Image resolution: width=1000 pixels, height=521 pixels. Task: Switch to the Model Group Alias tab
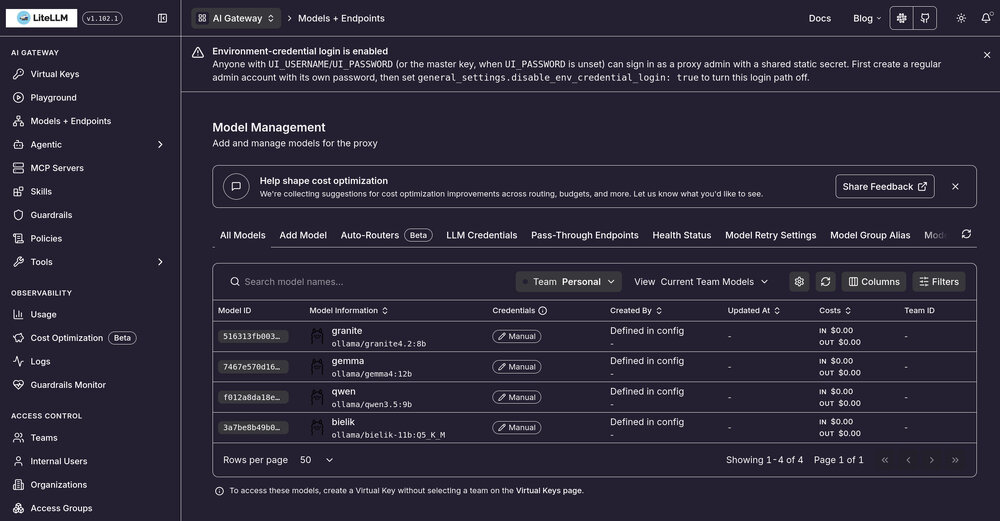870,235
